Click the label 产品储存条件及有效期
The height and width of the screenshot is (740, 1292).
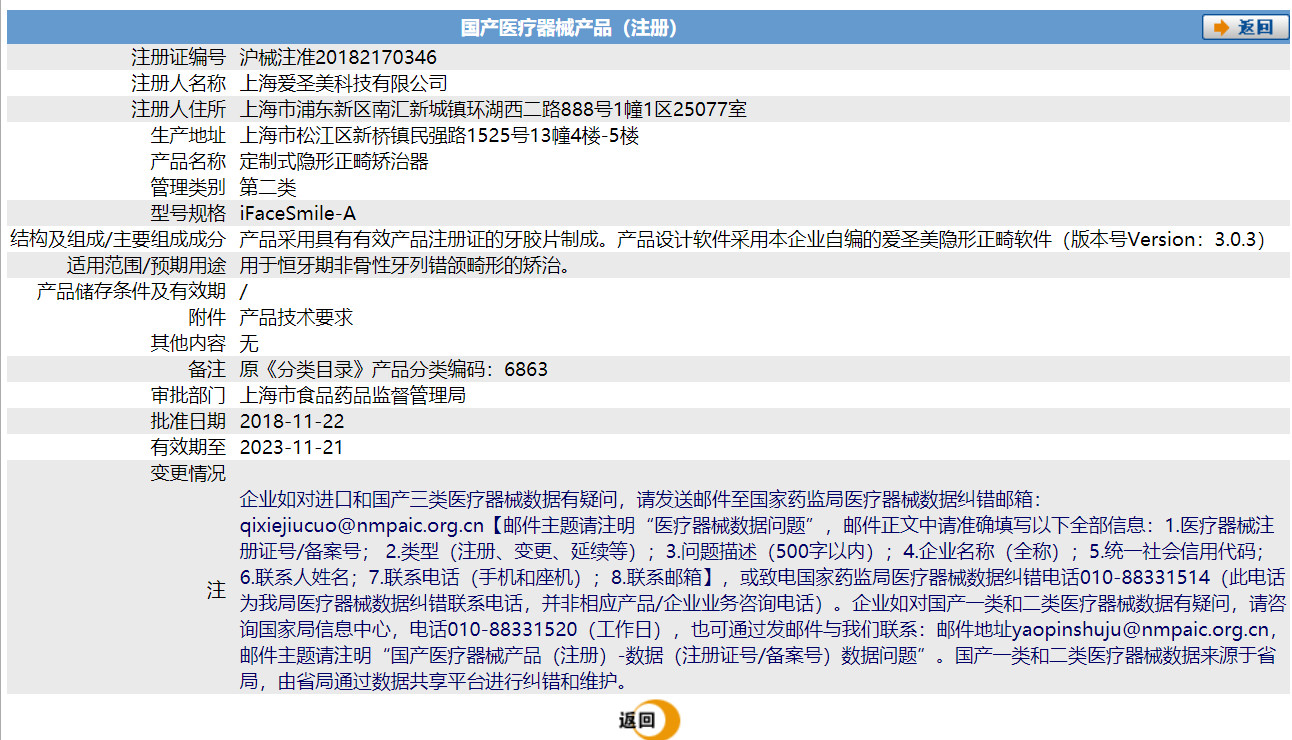pyautogui.click(x=132, y=292)
